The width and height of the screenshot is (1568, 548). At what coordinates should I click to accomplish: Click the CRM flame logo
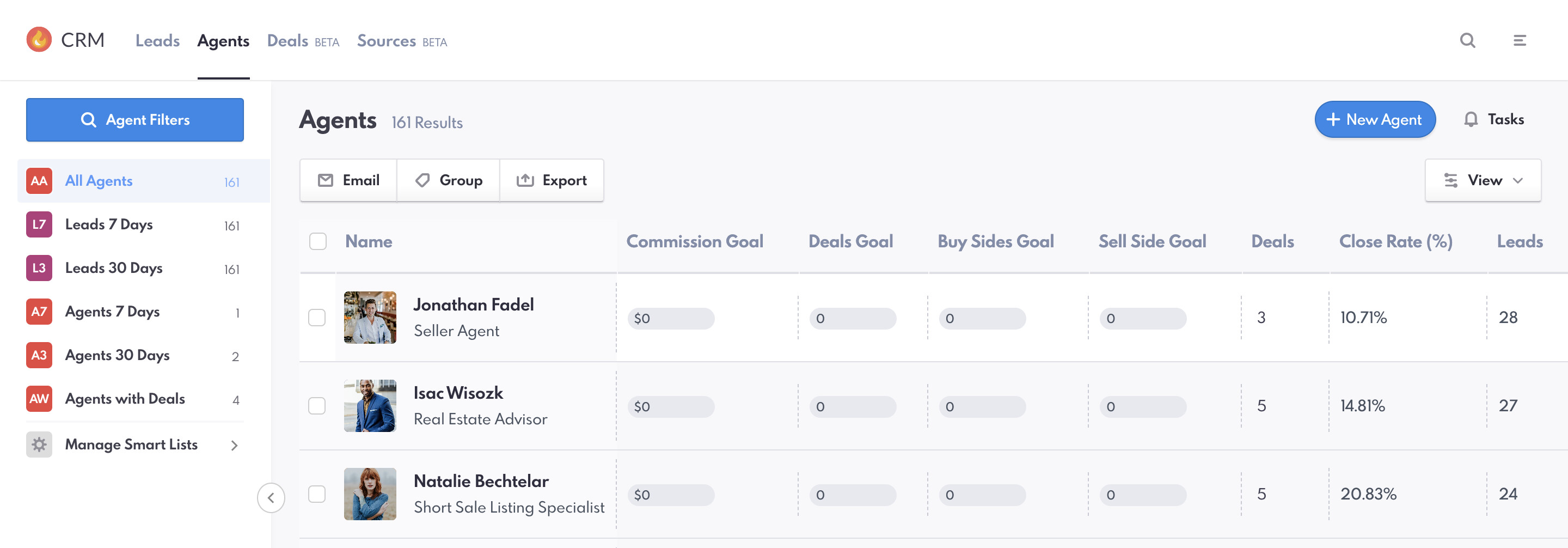pos(39,40)
